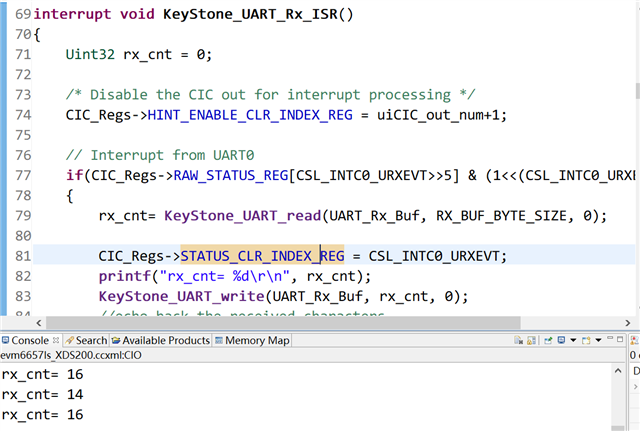The width and height of the screenshot is (640, 431).
Task: Click the icon in the panel right of Console
Action: 635,340
